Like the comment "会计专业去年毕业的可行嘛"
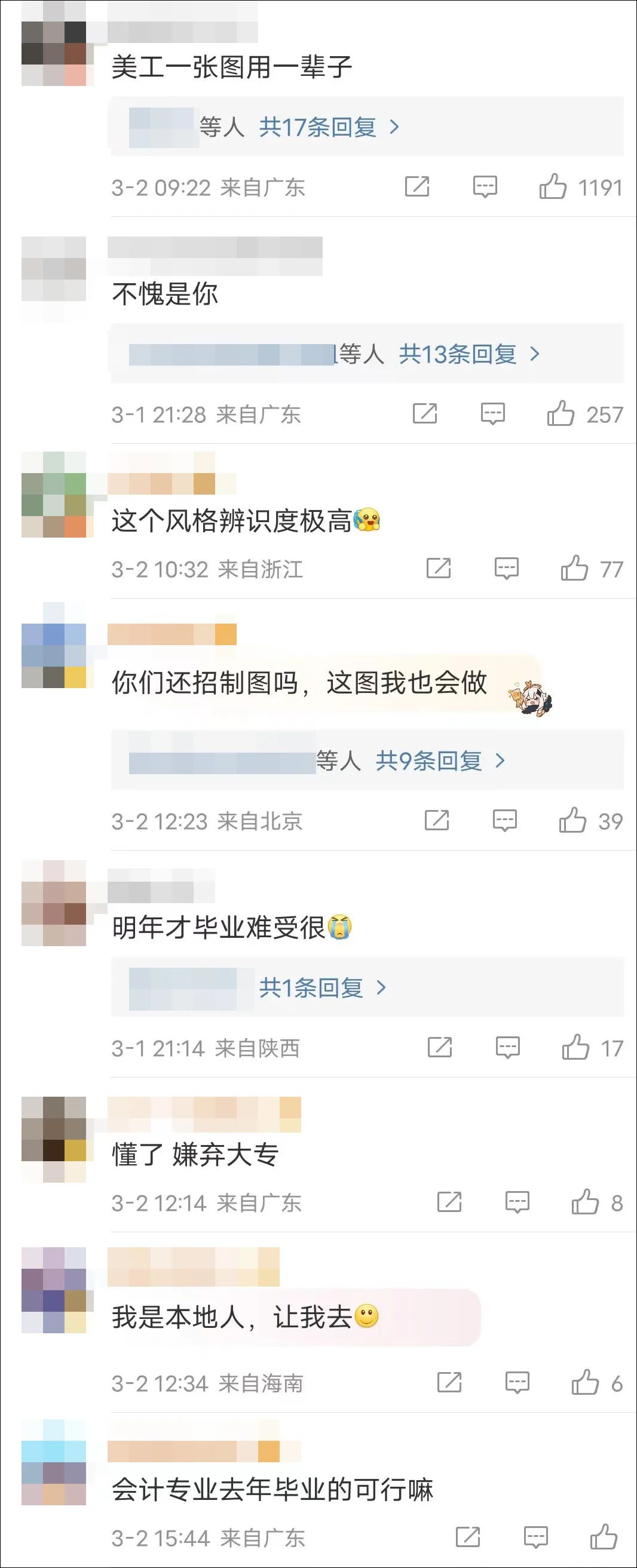Viewport: 637px width, 1568px height. point(604,1538)
